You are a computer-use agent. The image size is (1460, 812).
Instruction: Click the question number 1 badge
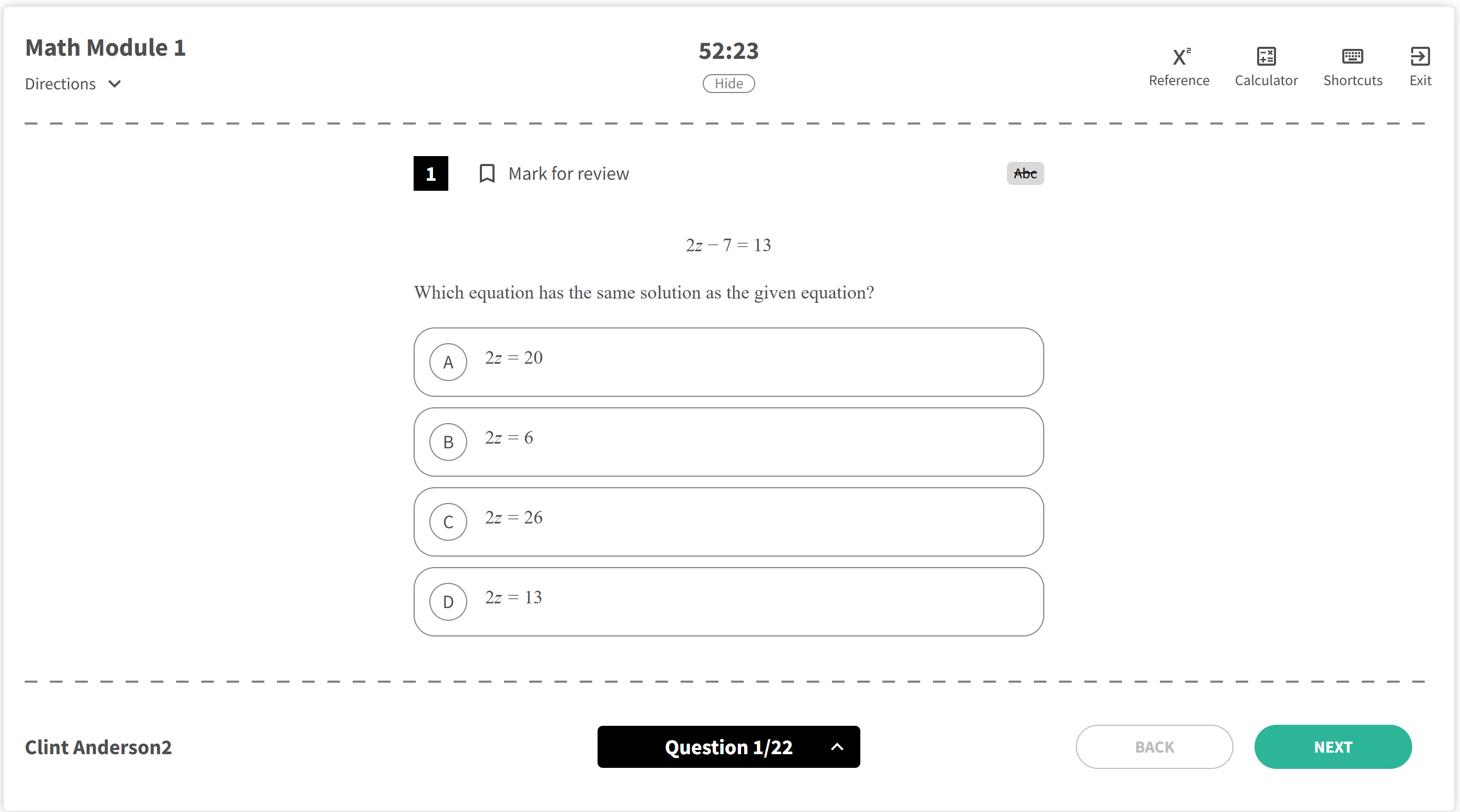(x=431, y=173)
